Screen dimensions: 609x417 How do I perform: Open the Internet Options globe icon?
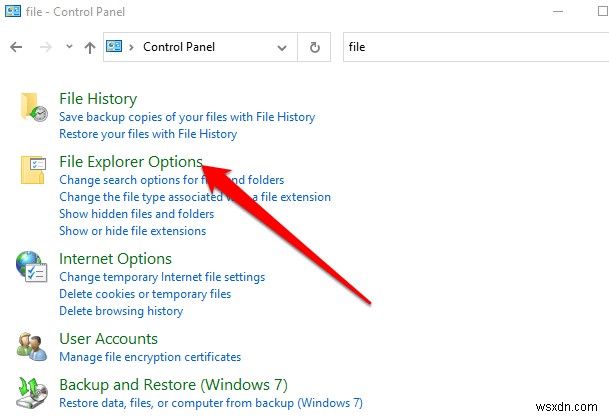(31, 267)
